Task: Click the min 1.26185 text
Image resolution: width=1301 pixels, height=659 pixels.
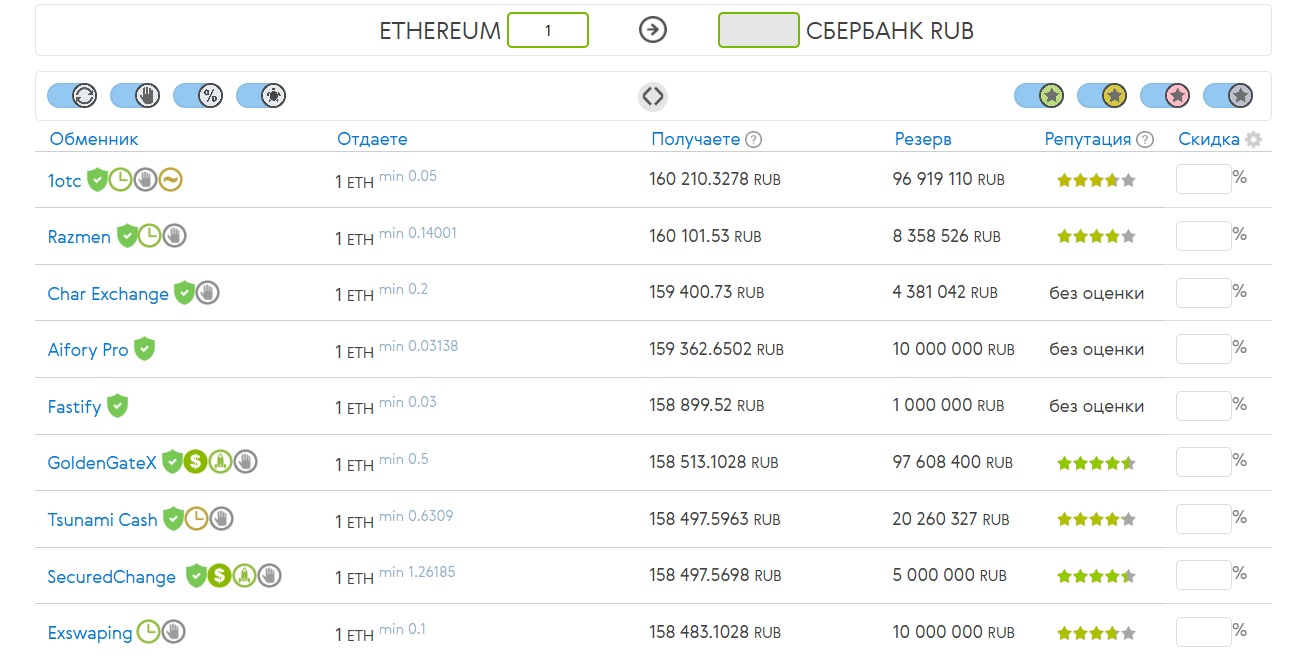Action: coord(417,573)
